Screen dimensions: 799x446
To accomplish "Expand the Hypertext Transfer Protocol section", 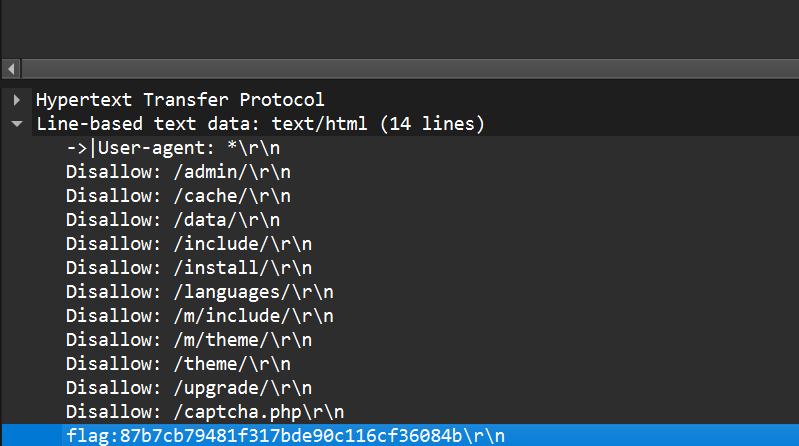I will [17, 100].
